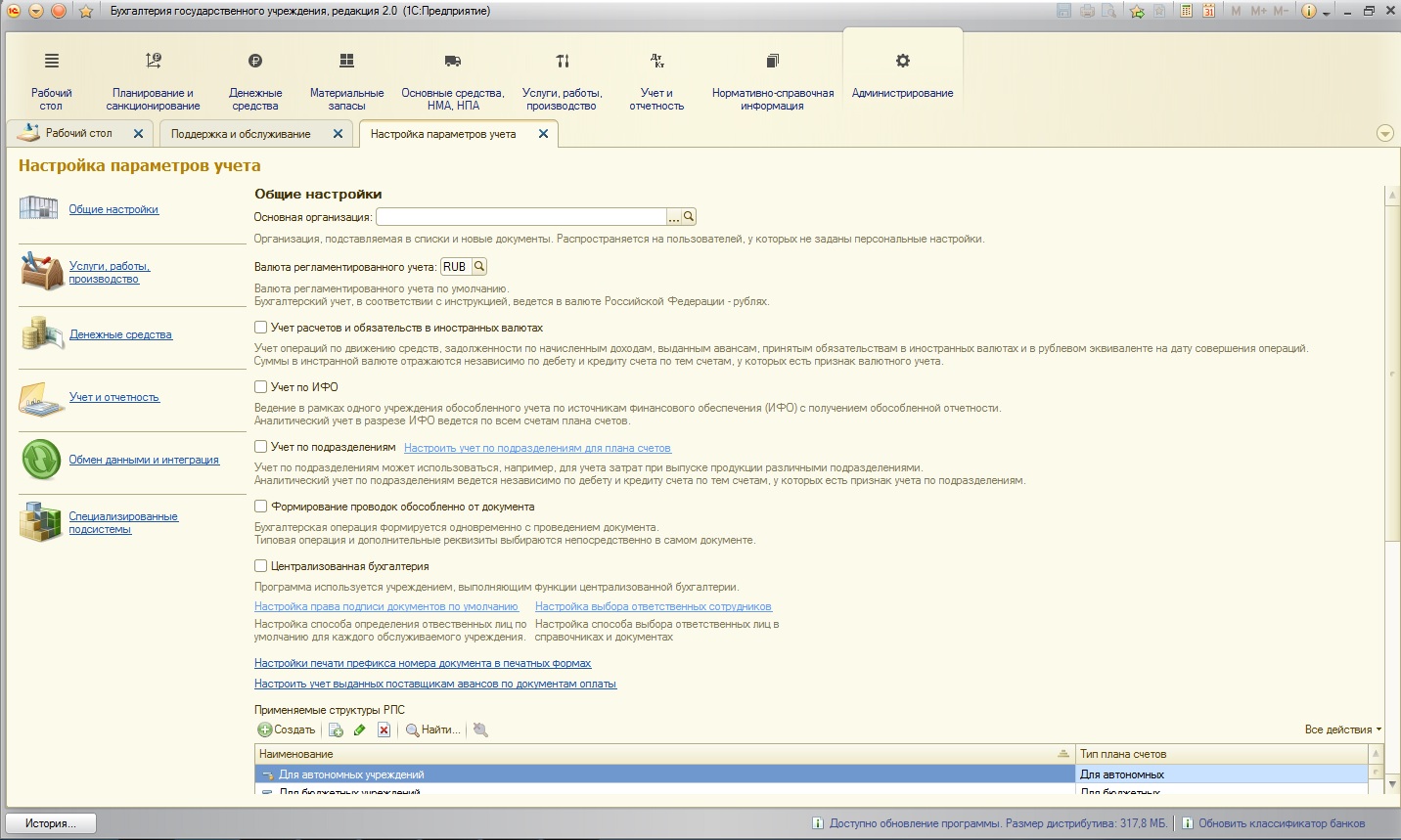The width and height of the screenshot is (1401, 840).
Task: Open Все действия dropdown menu
Action: tap(1343, 729)
